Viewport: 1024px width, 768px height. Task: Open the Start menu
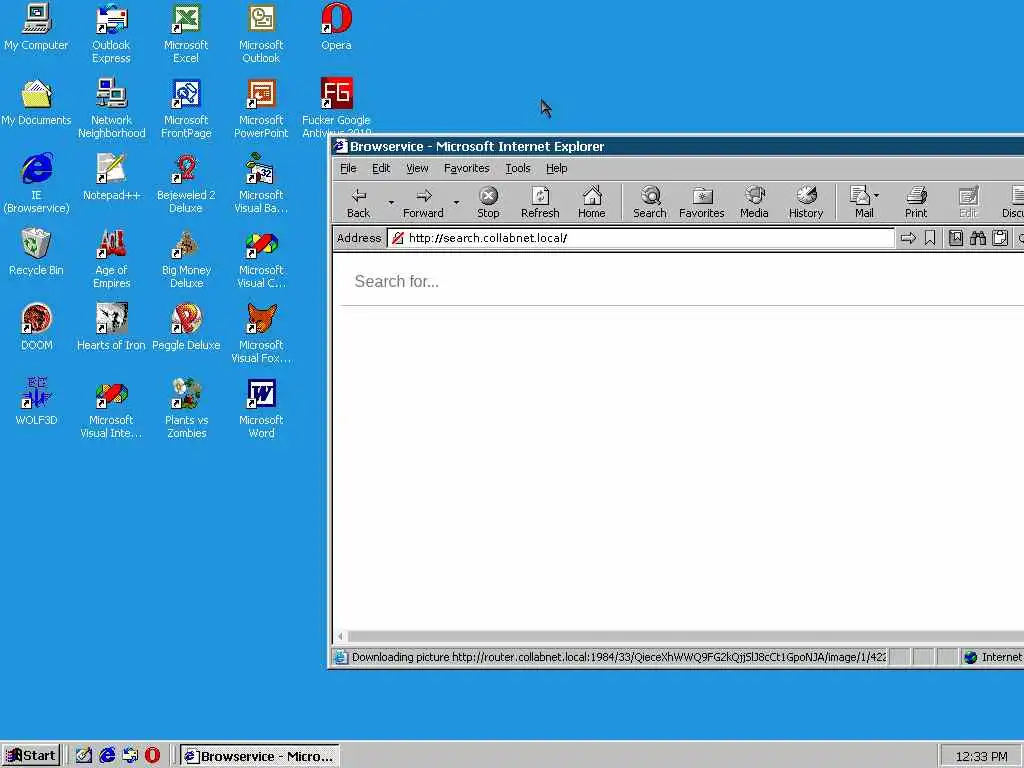[x=31, y=756]
